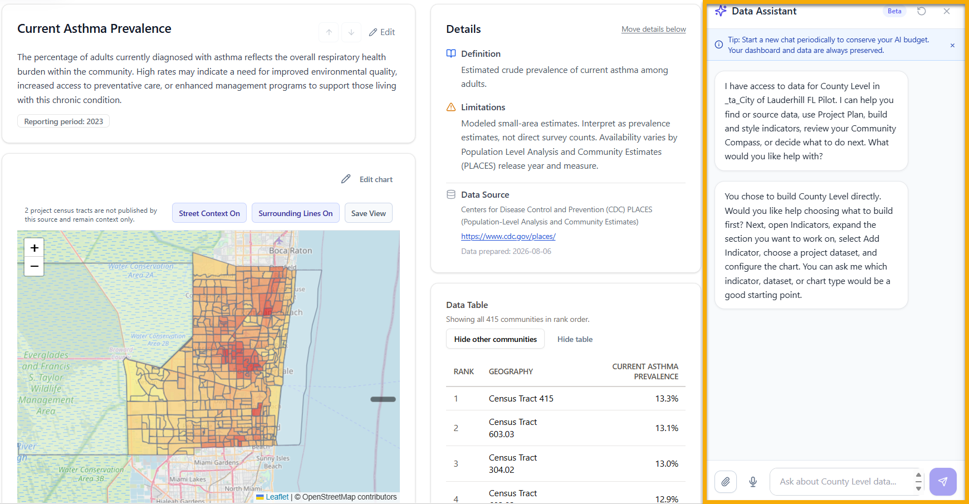This screenshot has width=969, height=504.
Task: Toggle Hide other communities
Action: pos(495,339)
